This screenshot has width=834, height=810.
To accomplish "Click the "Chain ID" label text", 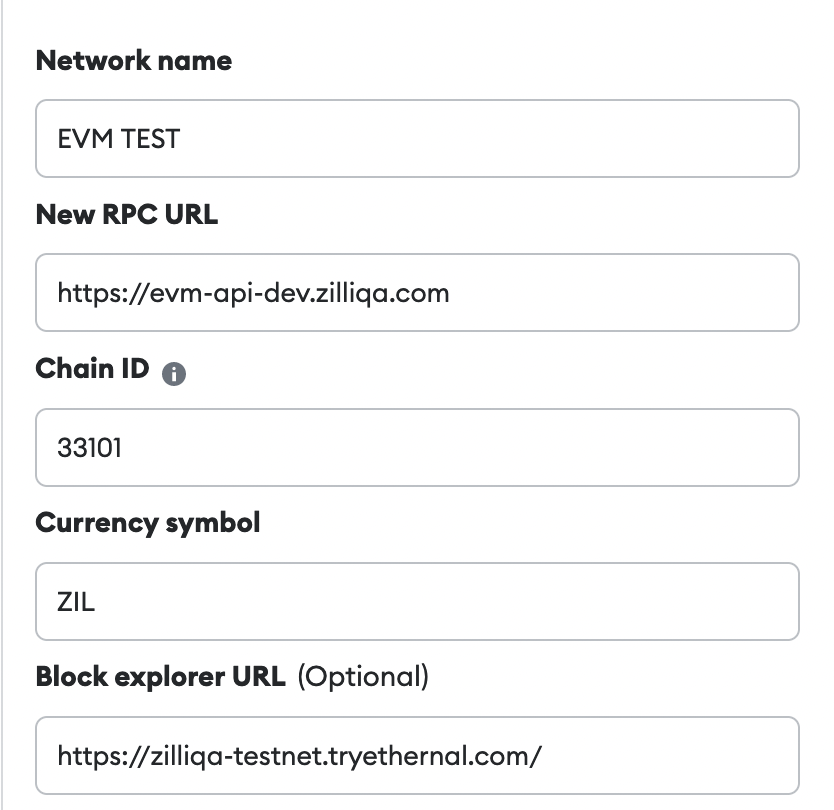I will point(92,369).
